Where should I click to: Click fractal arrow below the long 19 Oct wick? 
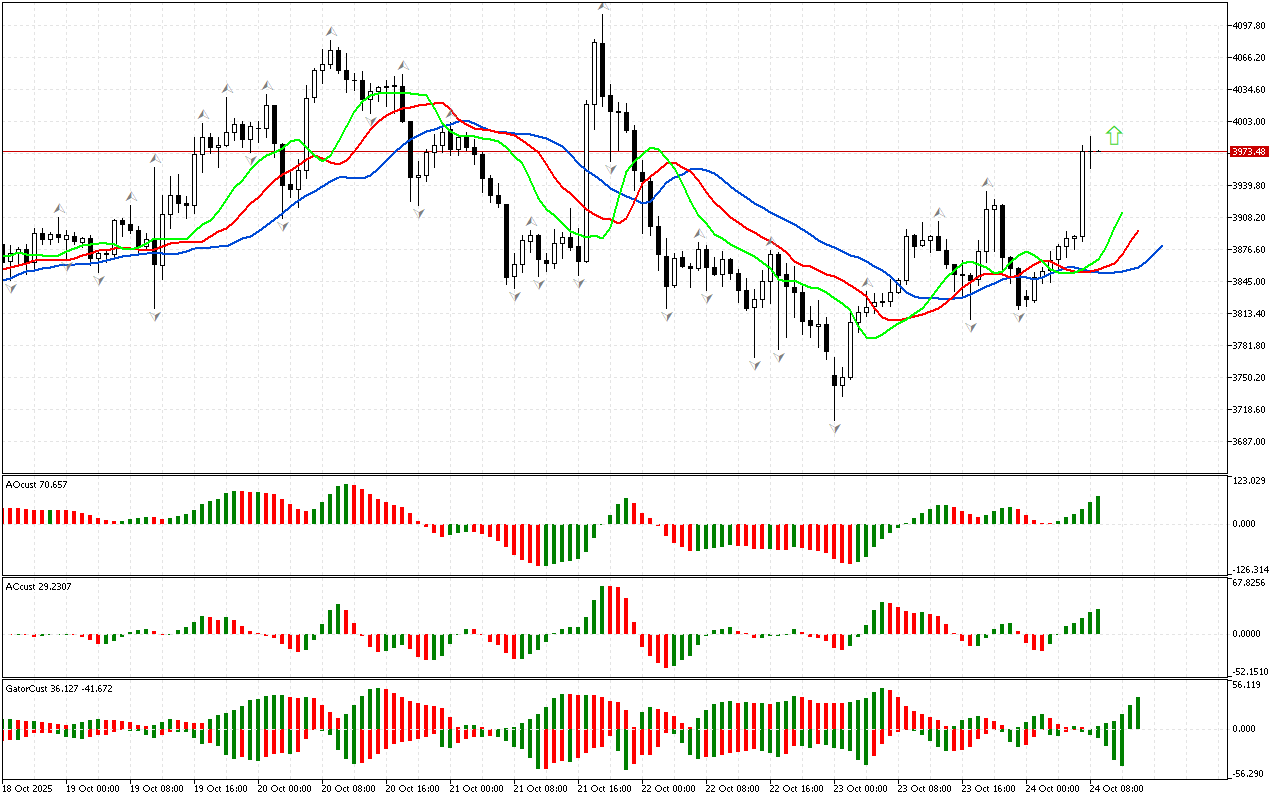click(155, 316)
